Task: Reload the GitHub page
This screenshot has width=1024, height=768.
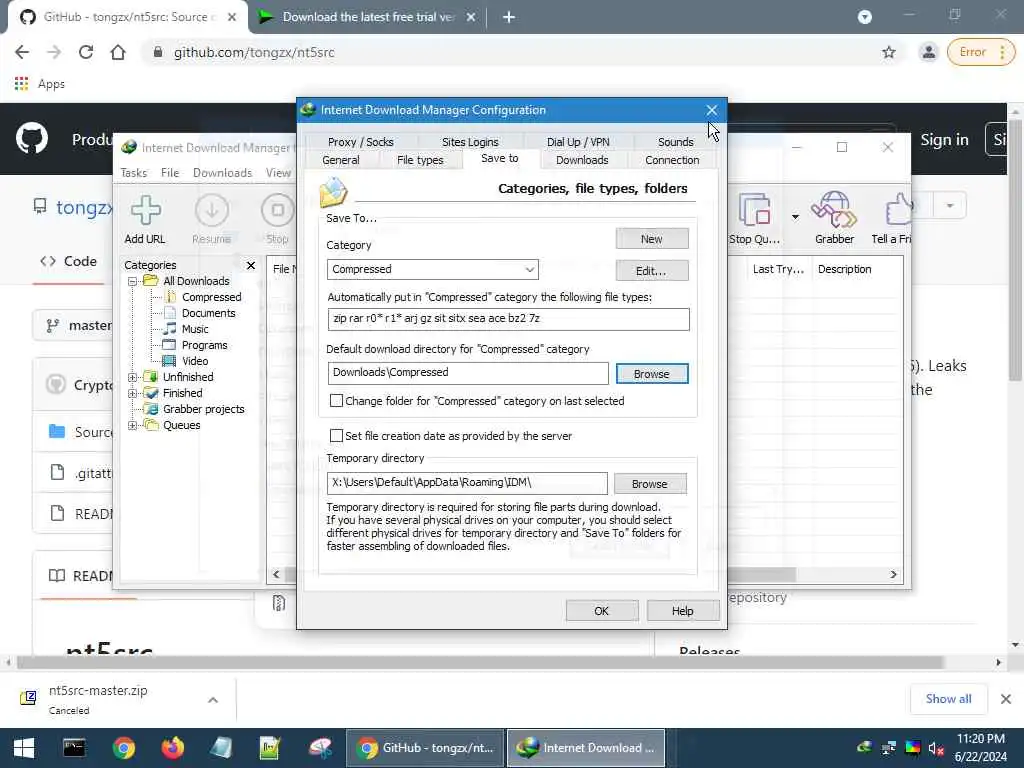Action: [86, 52]
